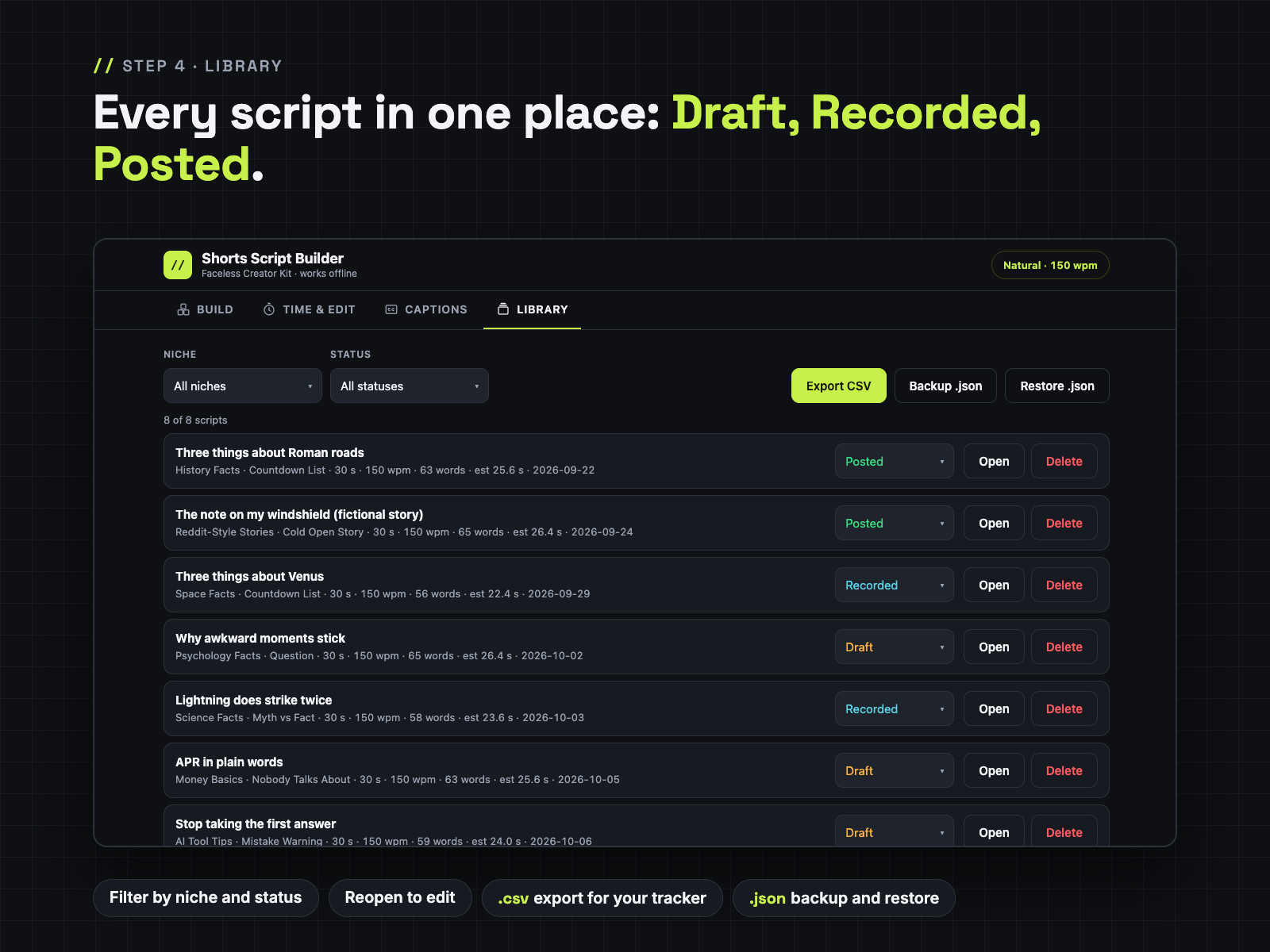
Task: Go to the CAPTIONS tab
Action: 426,309
